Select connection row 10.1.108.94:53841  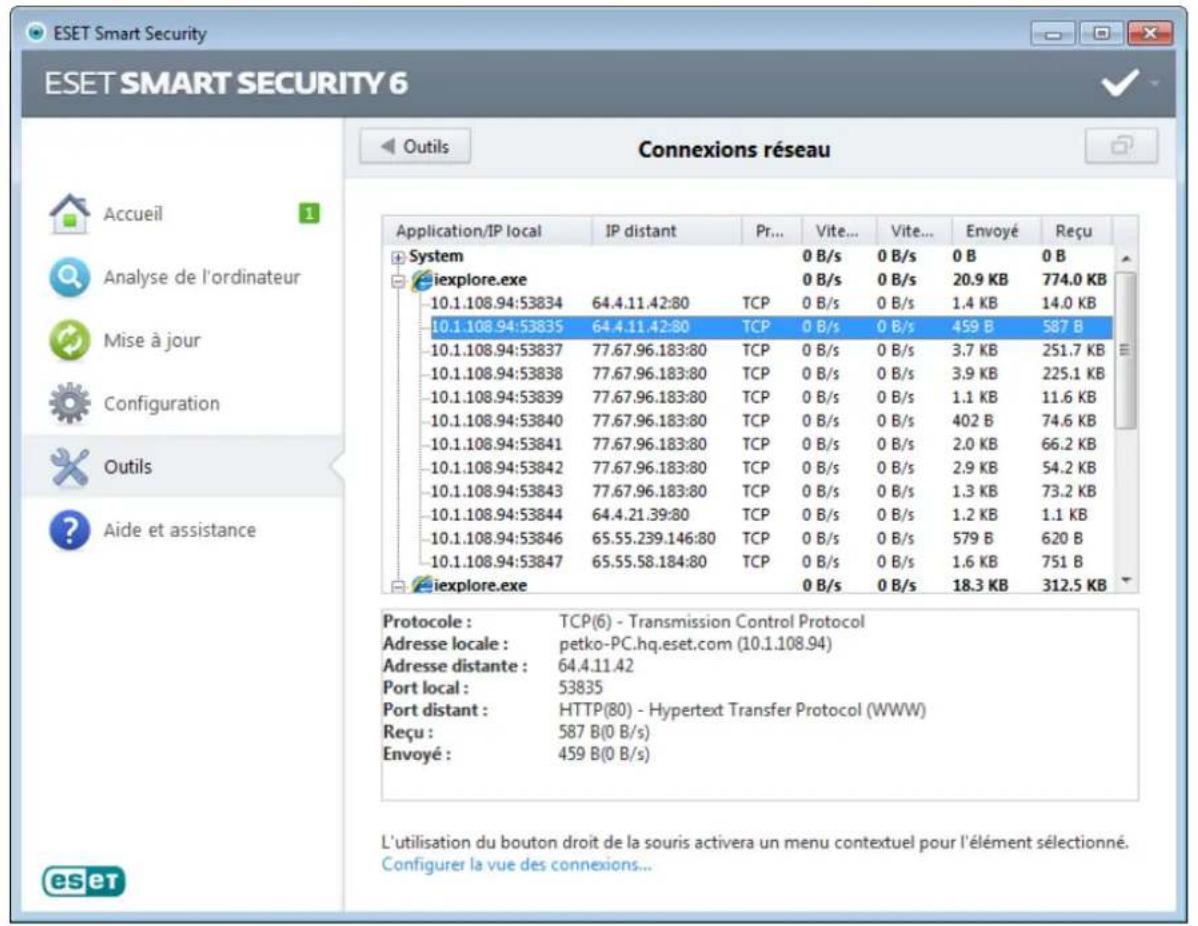pyautogui.click(x=770, y=445)
